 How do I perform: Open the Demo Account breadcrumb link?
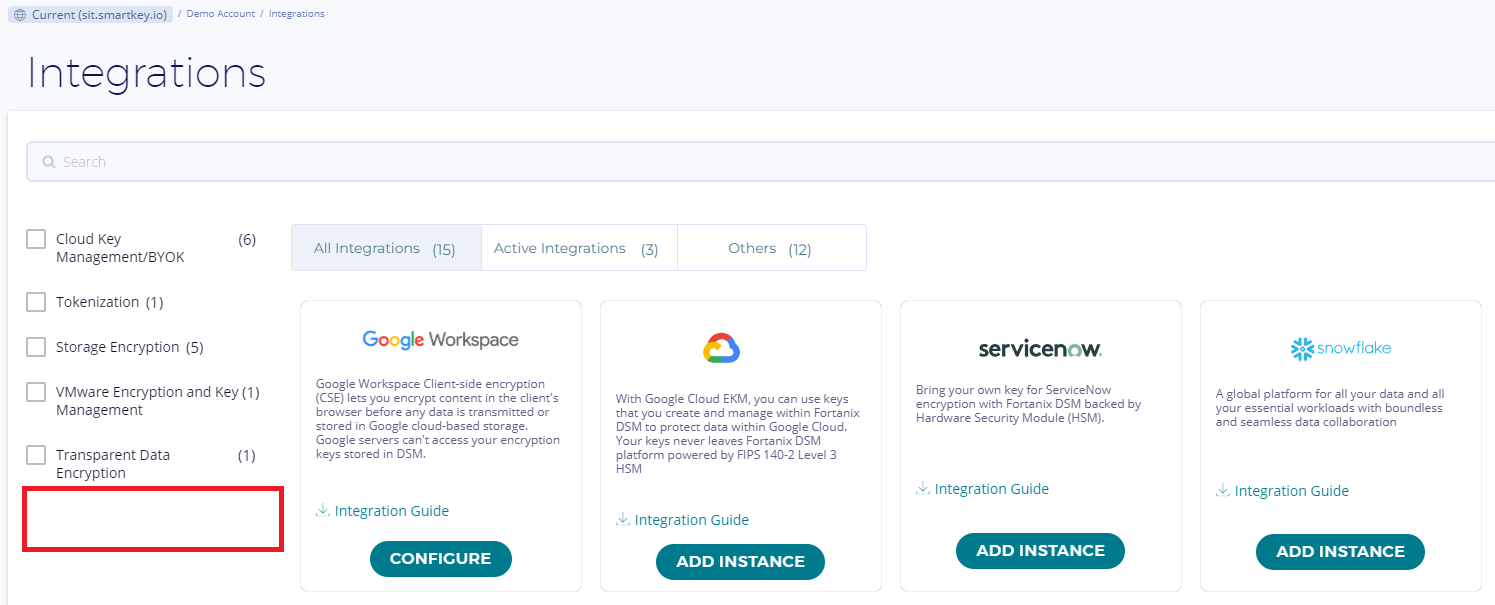click(220, 14)
